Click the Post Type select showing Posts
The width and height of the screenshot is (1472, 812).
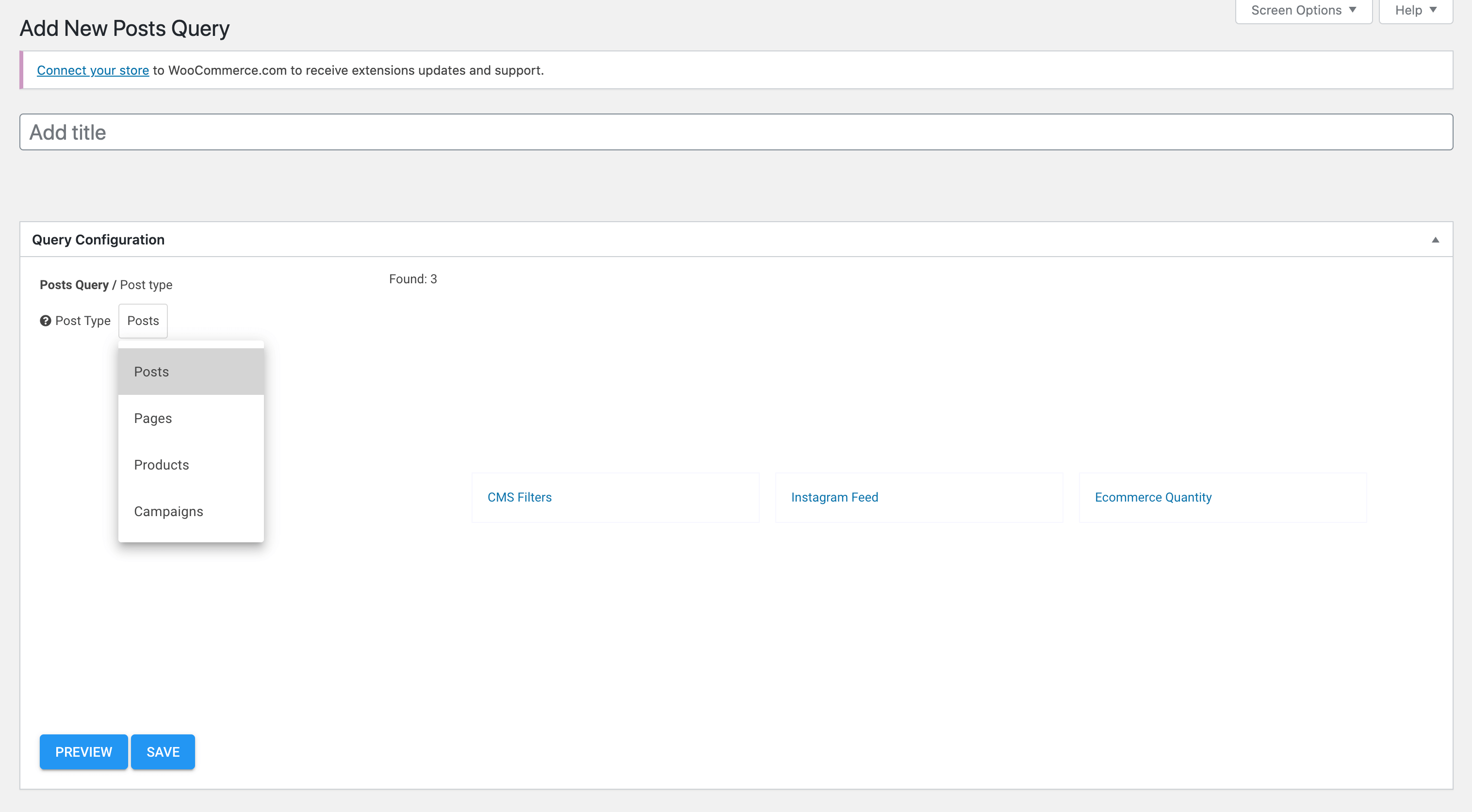click(143, 321)
